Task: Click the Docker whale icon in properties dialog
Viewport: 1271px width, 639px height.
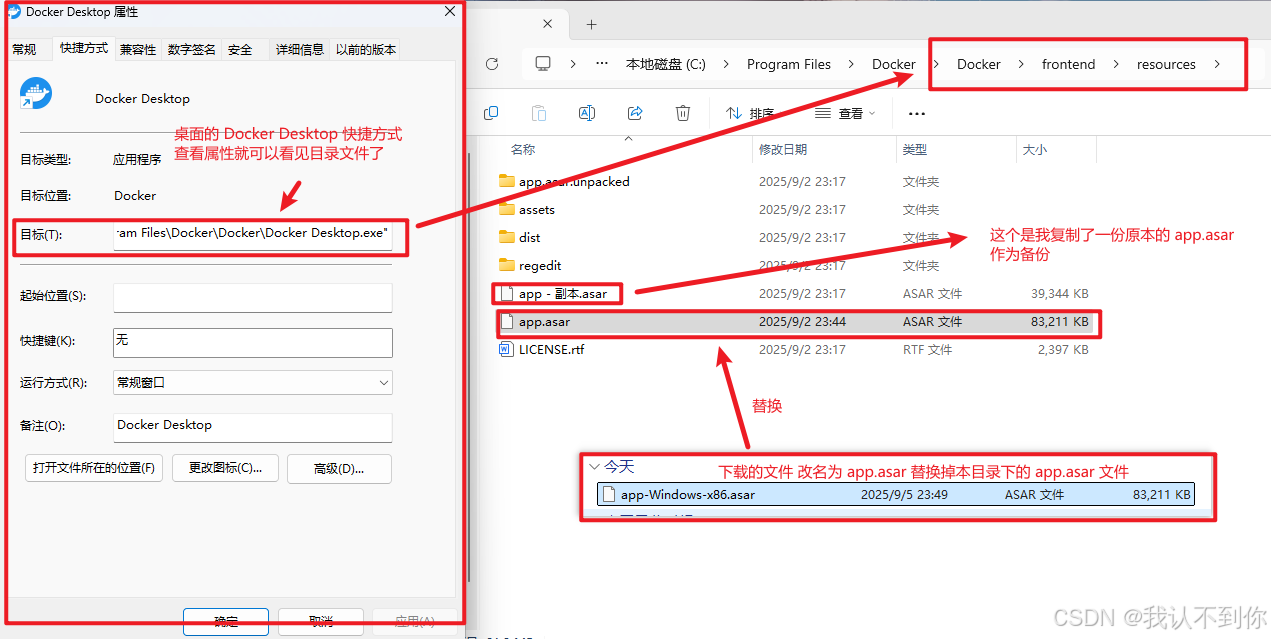Action: click(36, 94)
